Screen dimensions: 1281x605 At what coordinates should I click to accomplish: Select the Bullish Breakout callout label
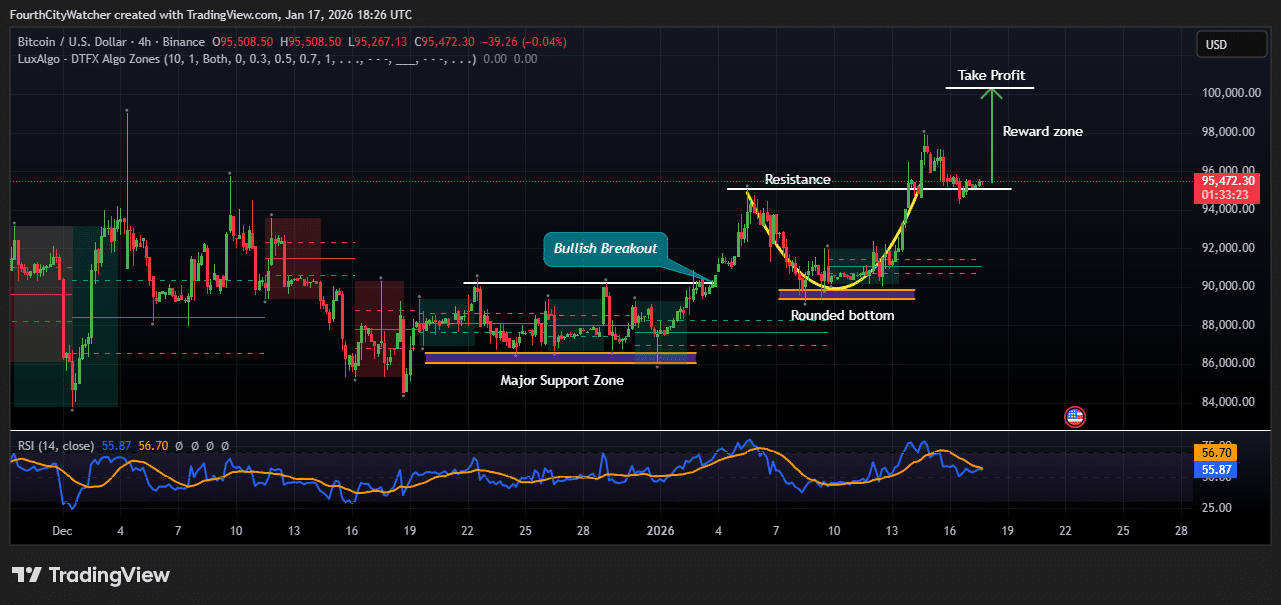point(606,249)
